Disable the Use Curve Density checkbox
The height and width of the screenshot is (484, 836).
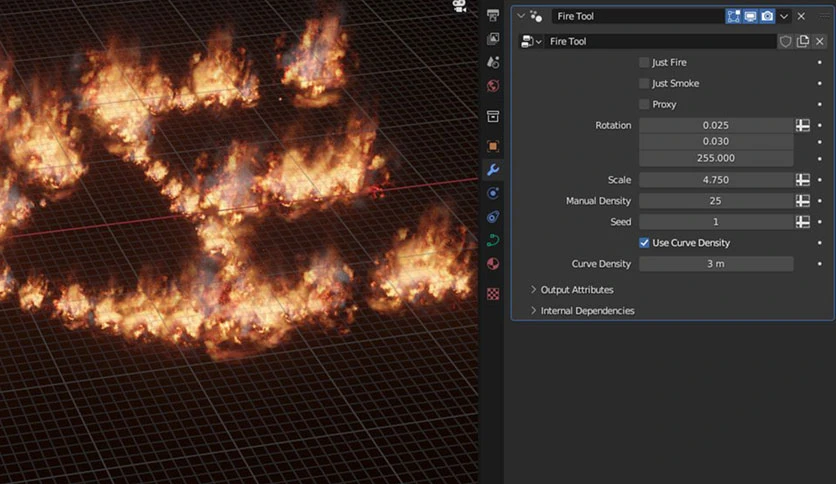(644, 243)
